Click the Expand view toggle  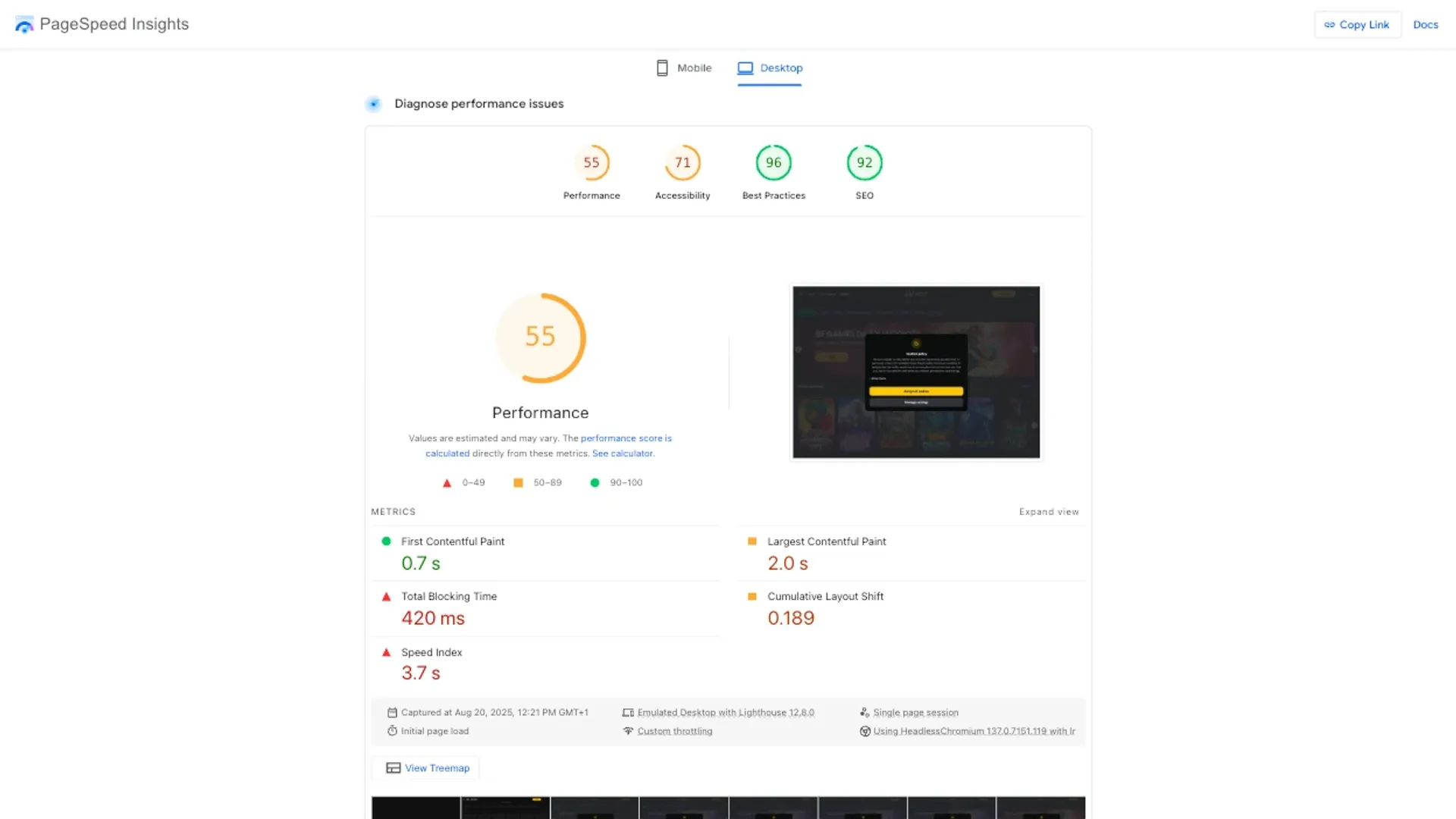click(x=1049, y=512)
